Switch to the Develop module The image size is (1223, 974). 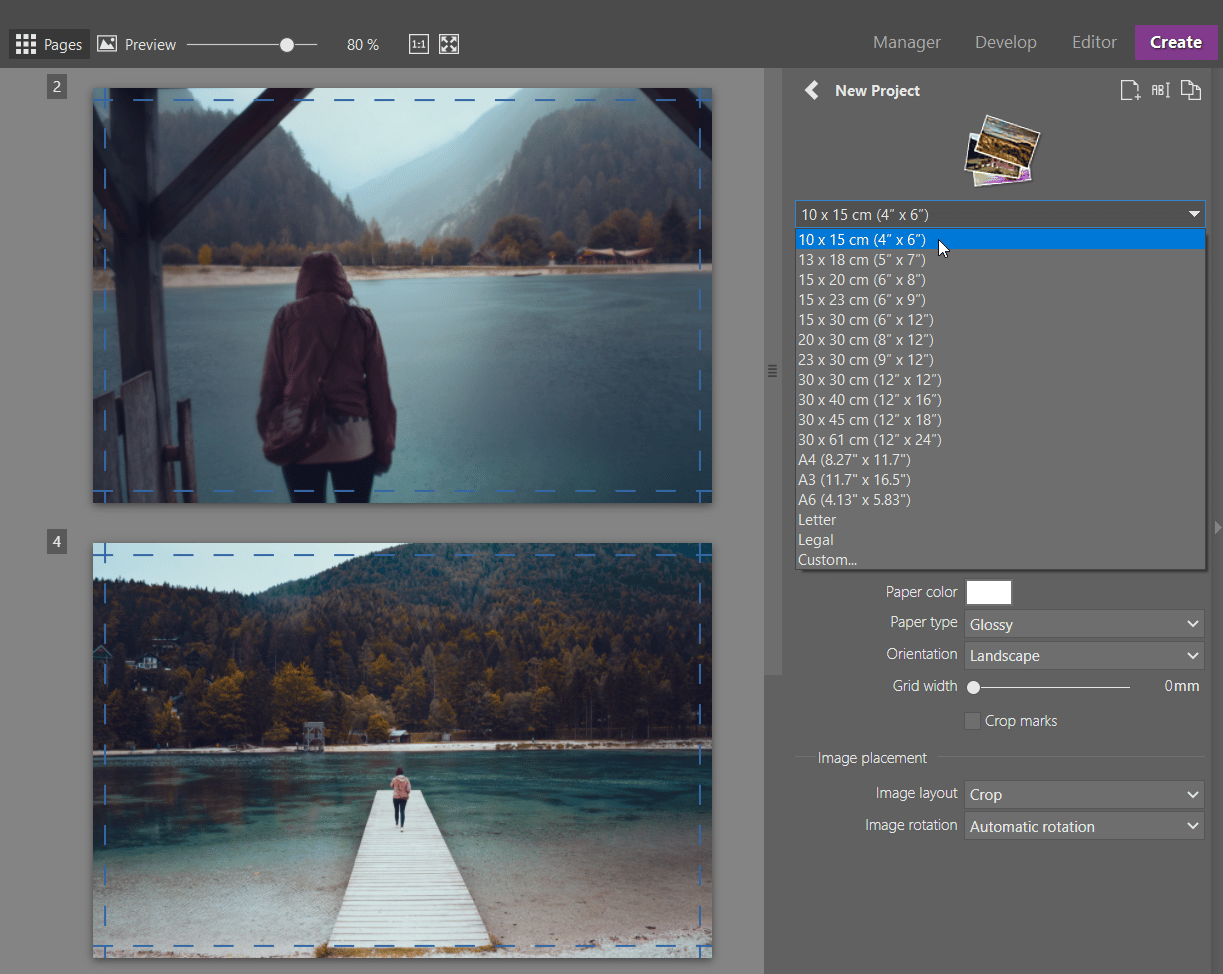(1006, 42)
